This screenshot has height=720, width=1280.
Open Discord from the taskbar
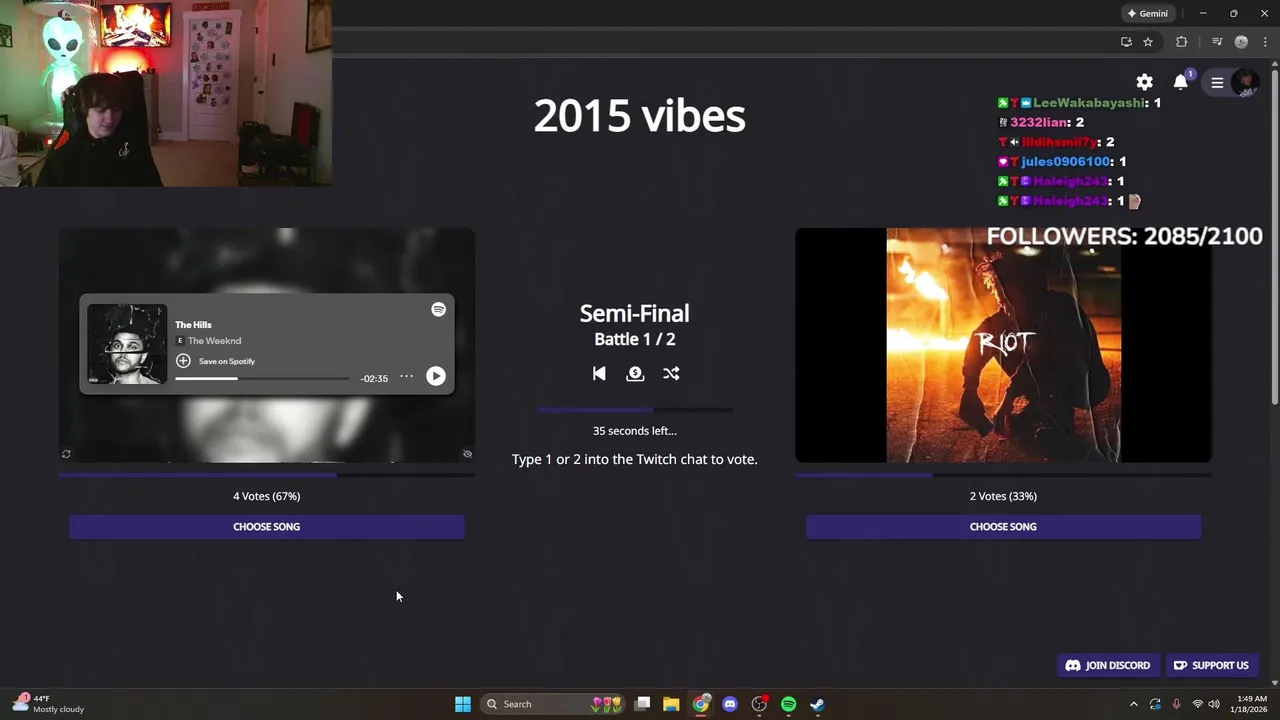(x=730, y=704)
